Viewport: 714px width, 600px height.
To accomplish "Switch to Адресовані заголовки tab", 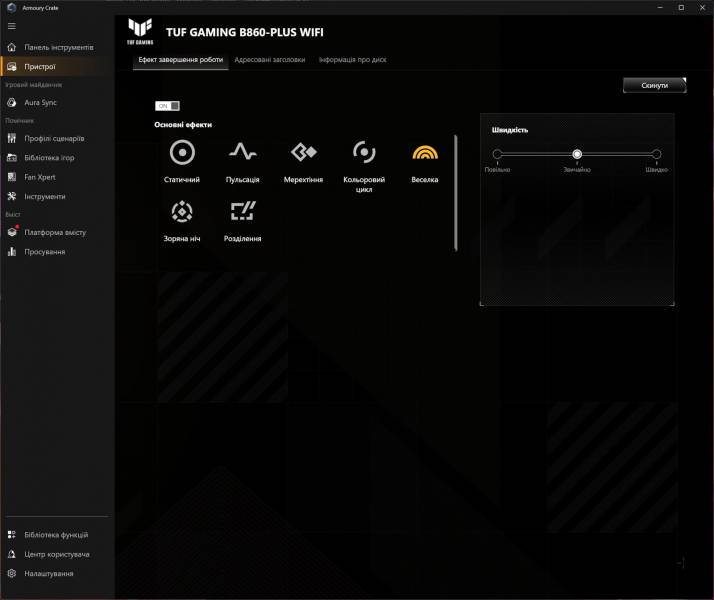I will point(270,60).
